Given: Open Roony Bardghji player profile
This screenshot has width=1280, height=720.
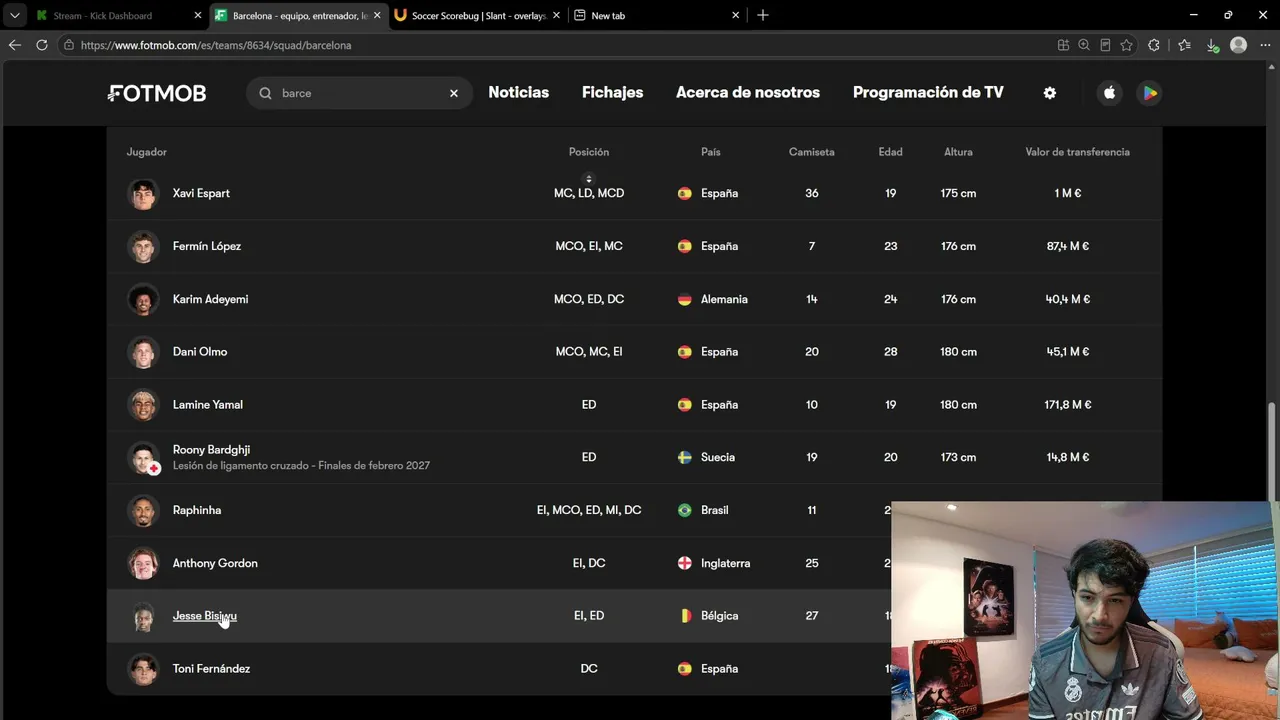Looking at the screenshot, I should tap(211, 450).
